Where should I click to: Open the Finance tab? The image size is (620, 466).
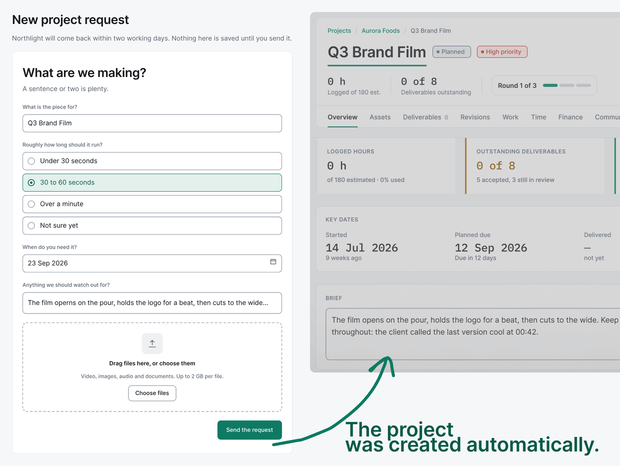pyautogui.click(x=570, y=117)
